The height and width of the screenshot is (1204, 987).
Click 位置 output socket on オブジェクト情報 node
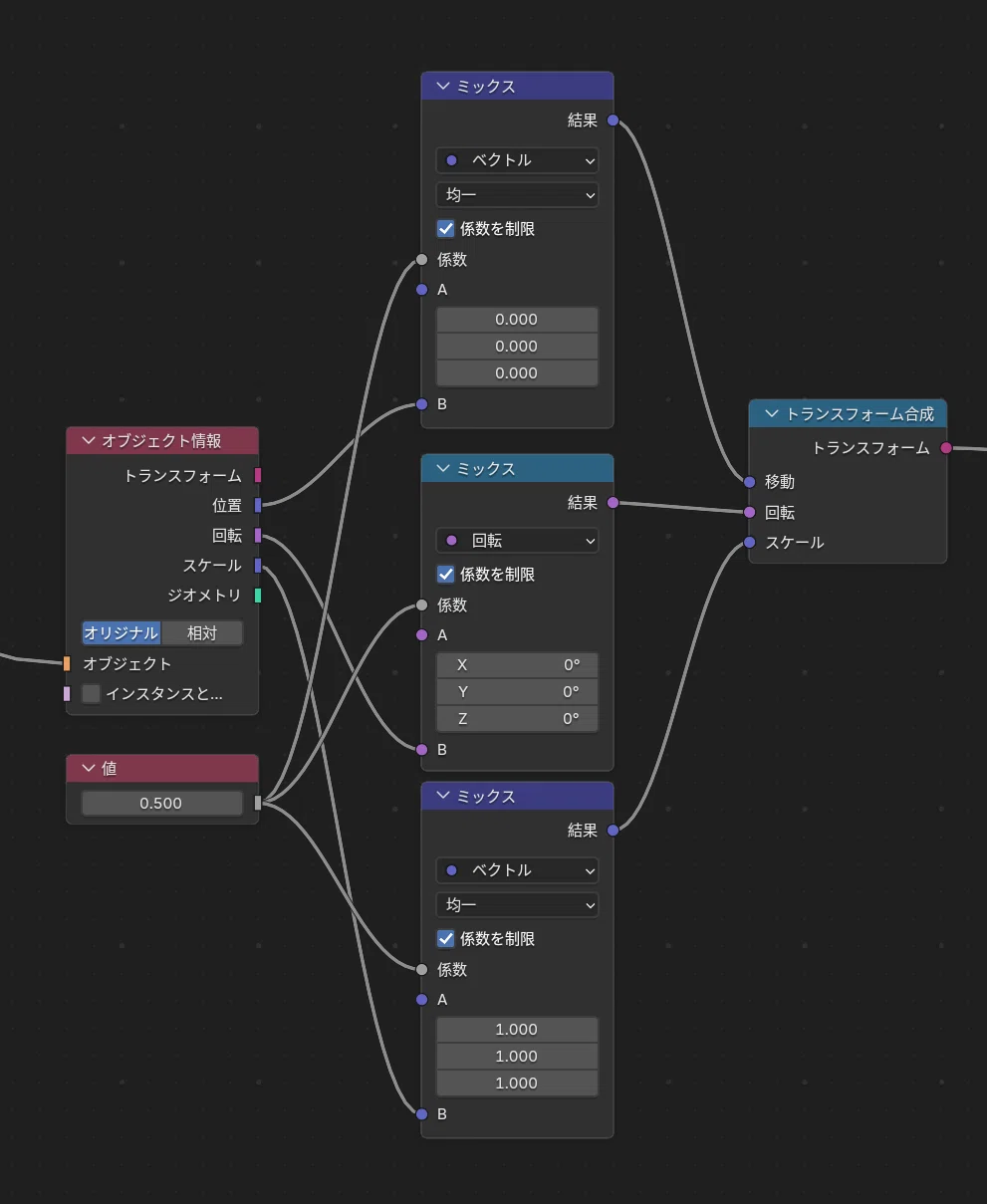(258, 506)
